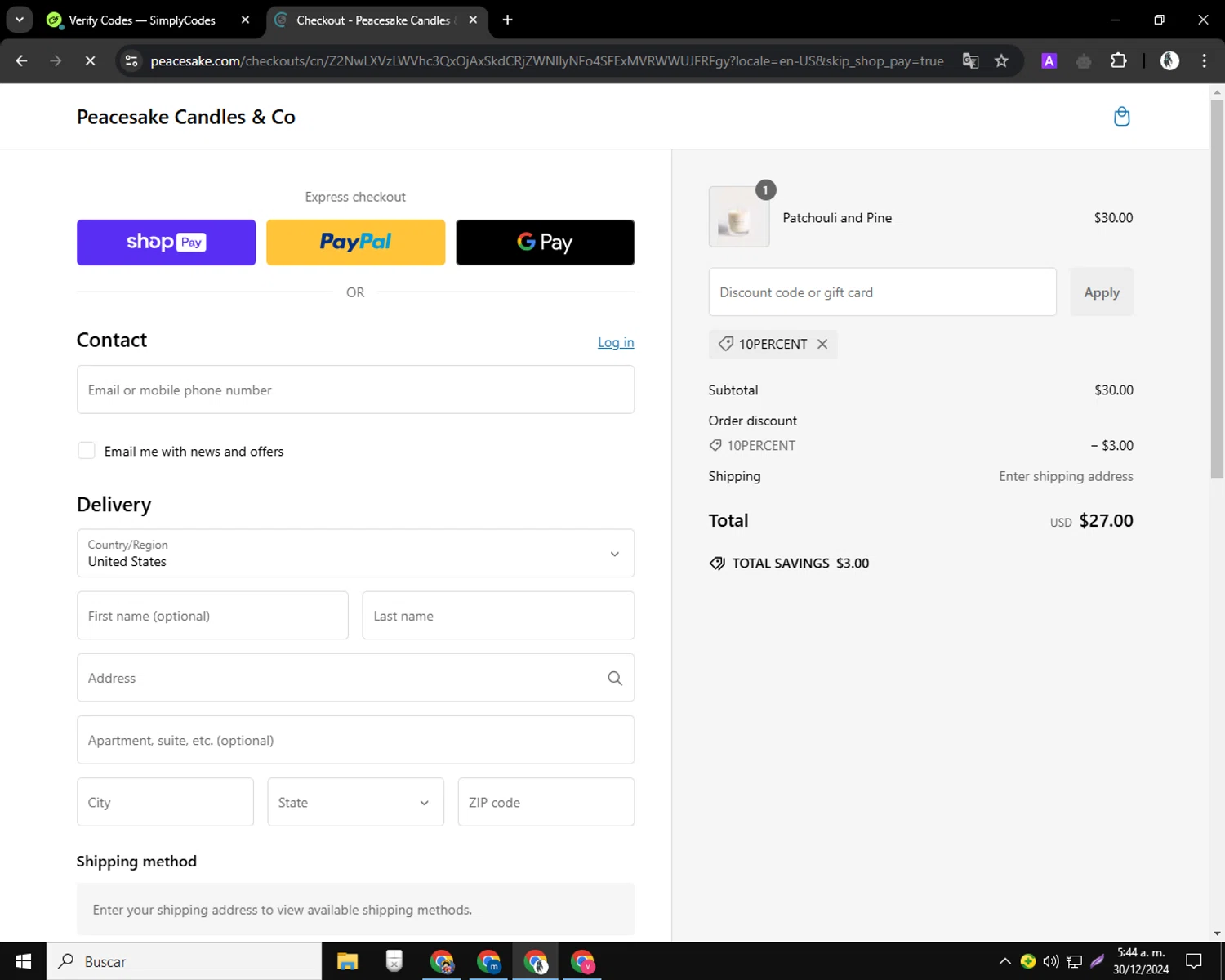1225x980 pixels.
Task: Open the tab search dropdown arrow
Action: pyautogui.click(x=20, y=20)
